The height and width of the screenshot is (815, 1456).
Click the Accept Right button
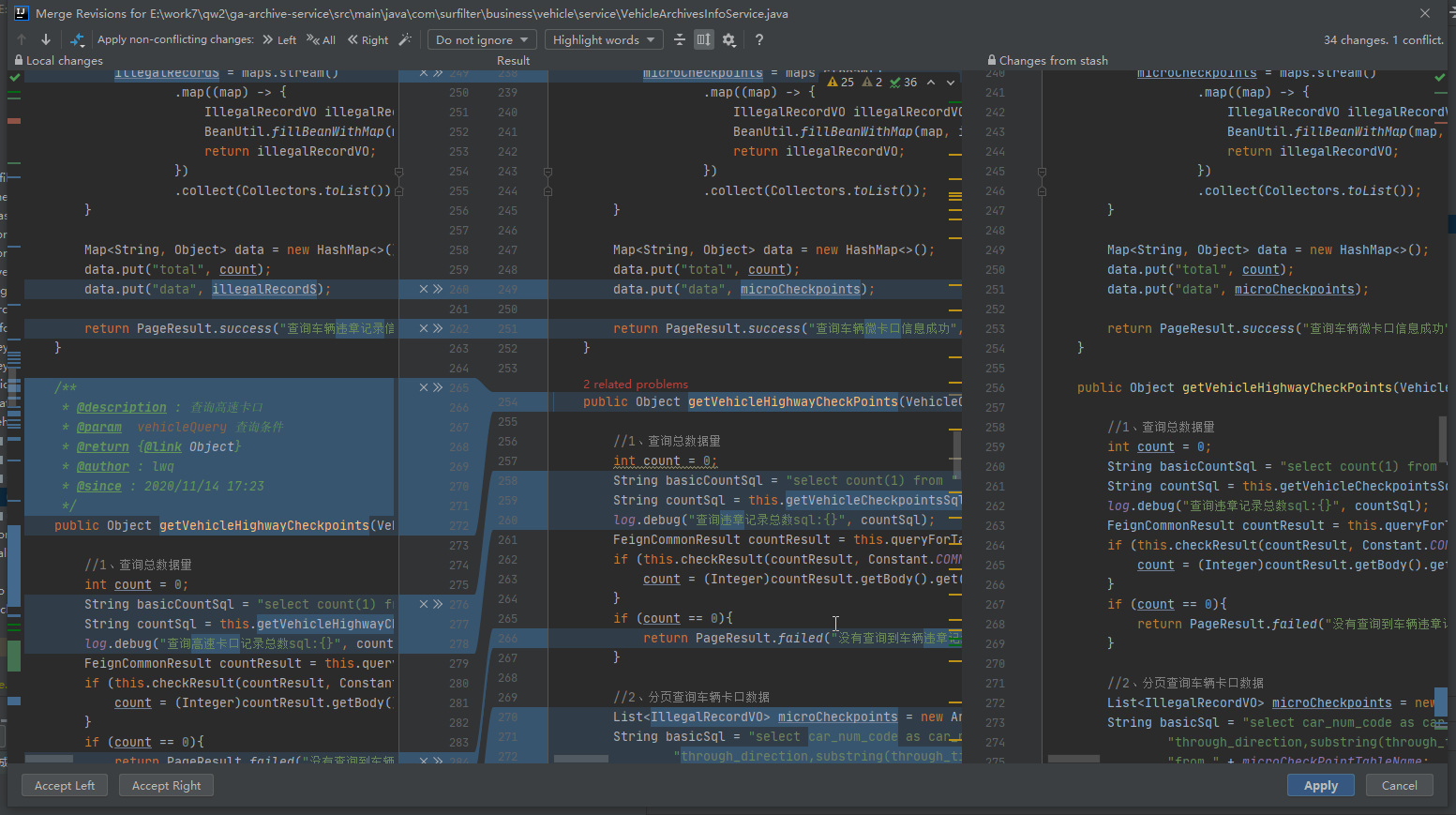point(167,785)
